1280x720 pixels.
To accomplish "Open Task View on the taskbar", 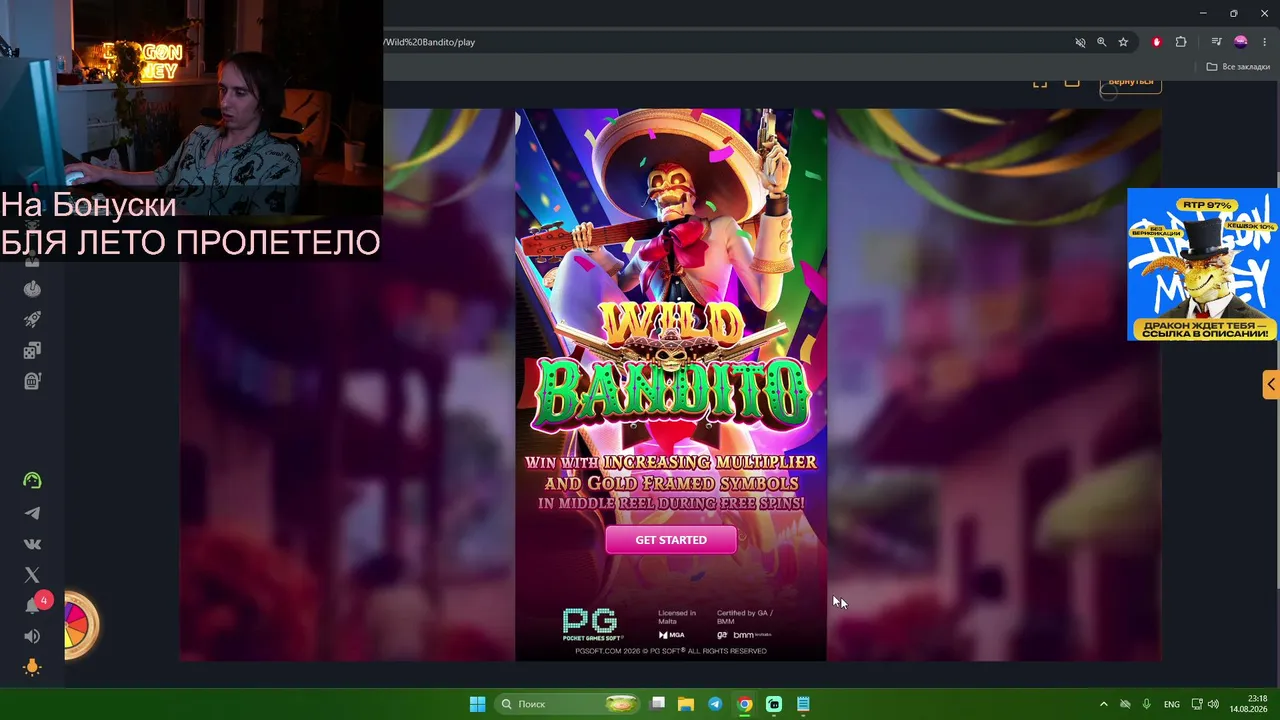I will (x=658, y=704).
